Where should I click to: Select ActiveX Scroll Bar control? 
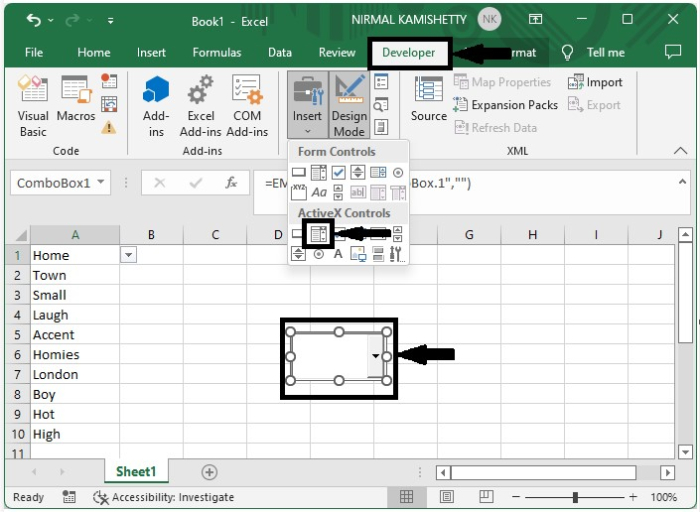click(397, 233)
